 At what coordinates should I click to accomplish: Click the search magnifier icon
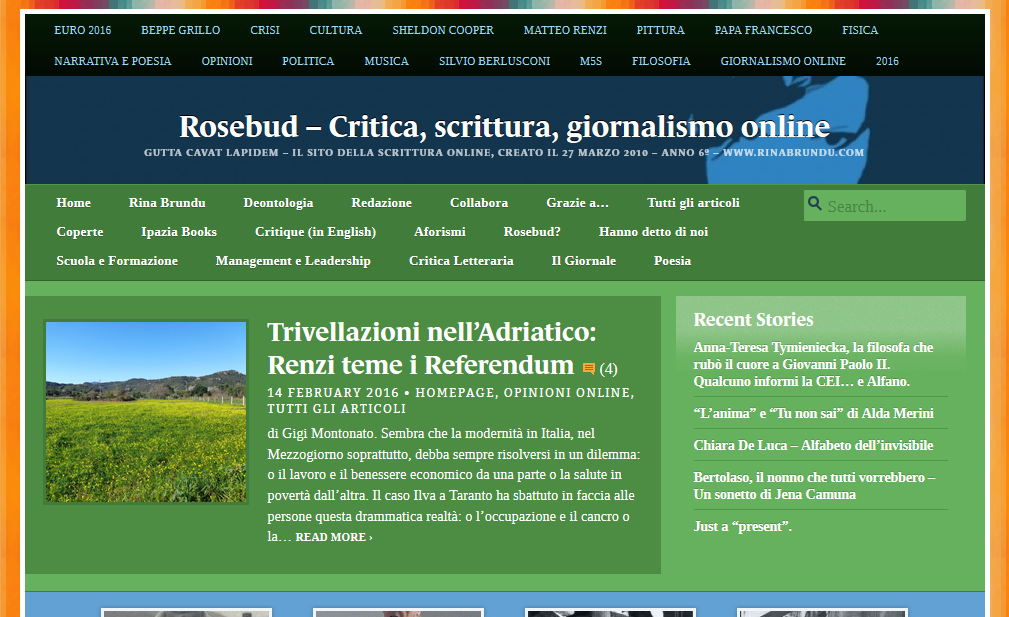point(815,204)
